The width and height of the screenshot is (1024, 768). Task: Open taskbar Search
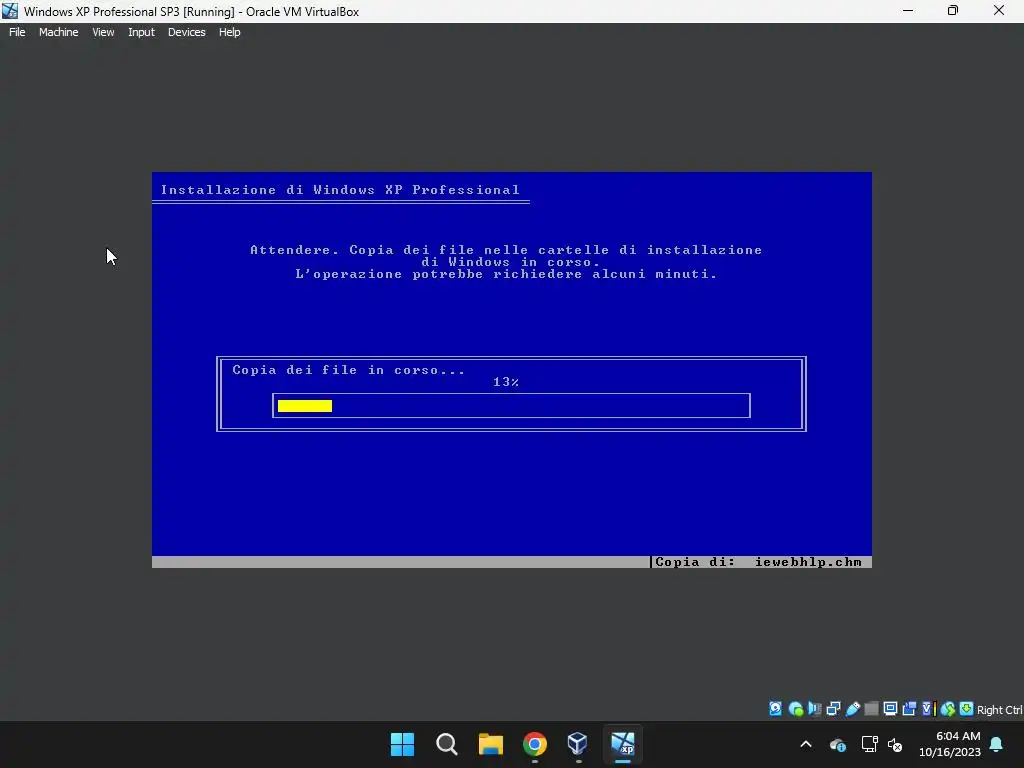(447, 744)
